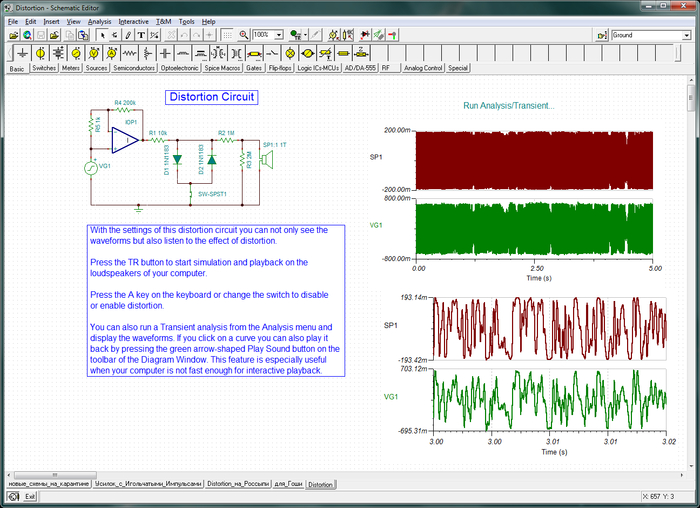The image size is (700, 508).
Task: Select the Distortion_на_Россыпи document tab
Action: pyautogui.click(x=238, y=484)
